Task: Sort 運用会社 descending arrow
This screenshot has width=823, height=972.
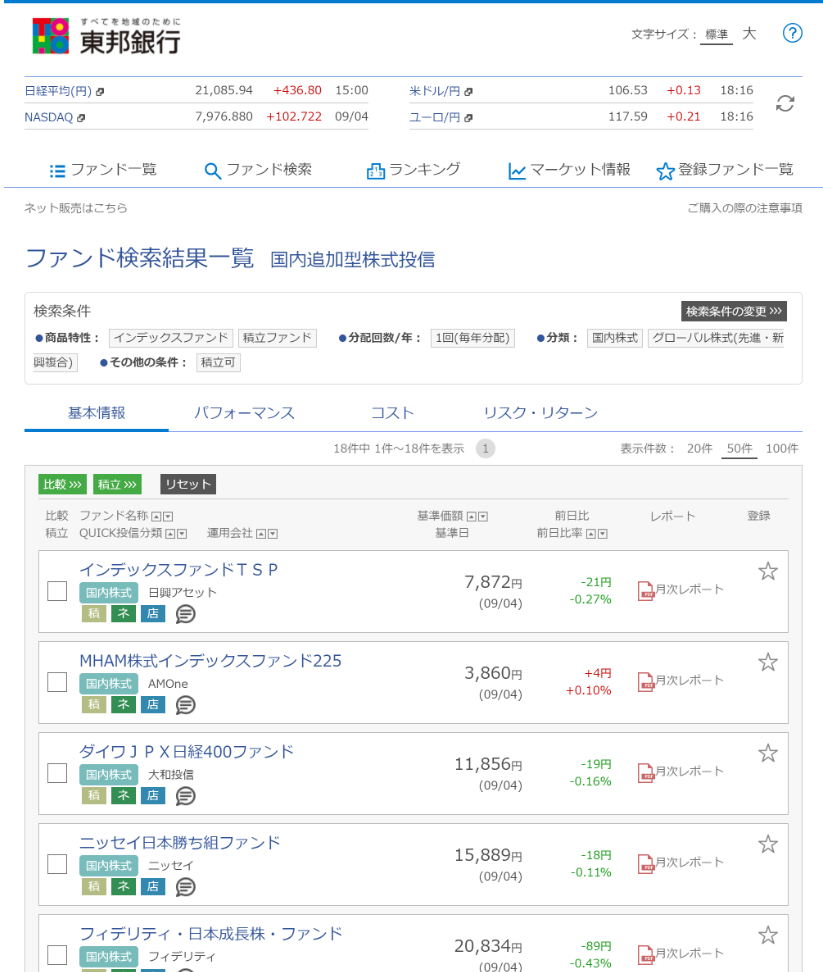Action: (273, 534)
